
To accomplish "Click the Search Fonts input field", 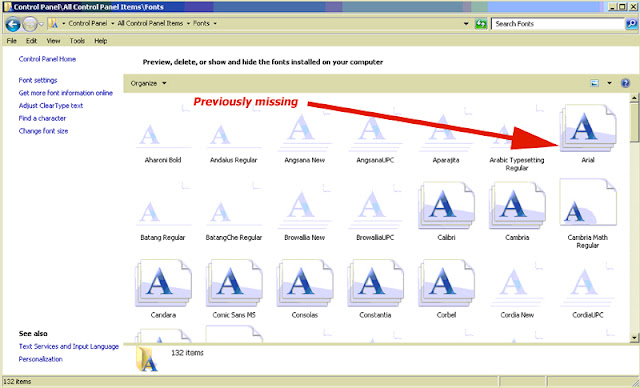I will pyautogui.click(x=558, y=24).
